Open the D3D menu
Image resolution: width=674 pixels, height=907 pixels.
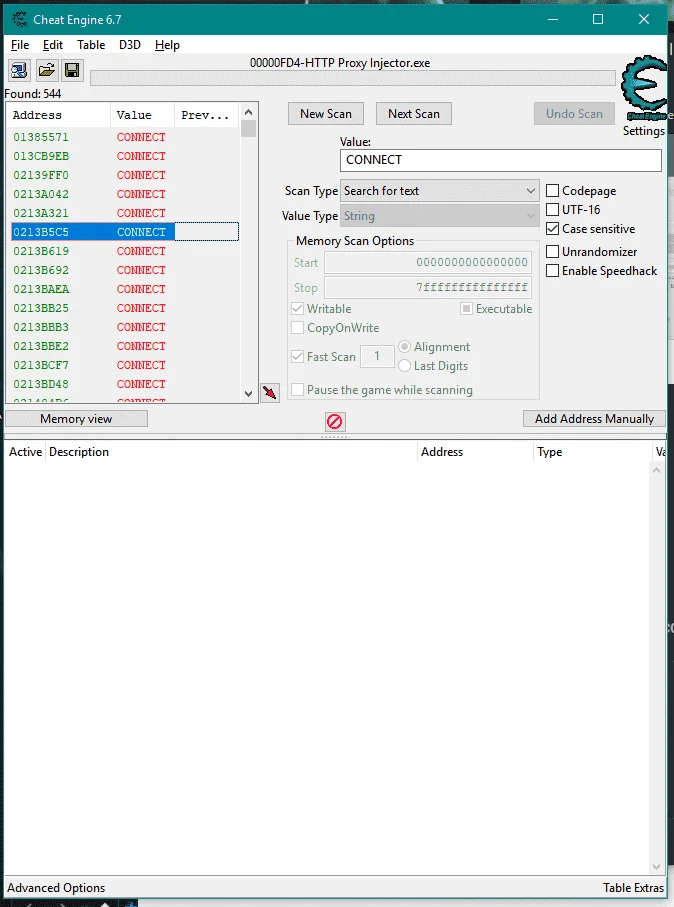click(x=130, y=45)
